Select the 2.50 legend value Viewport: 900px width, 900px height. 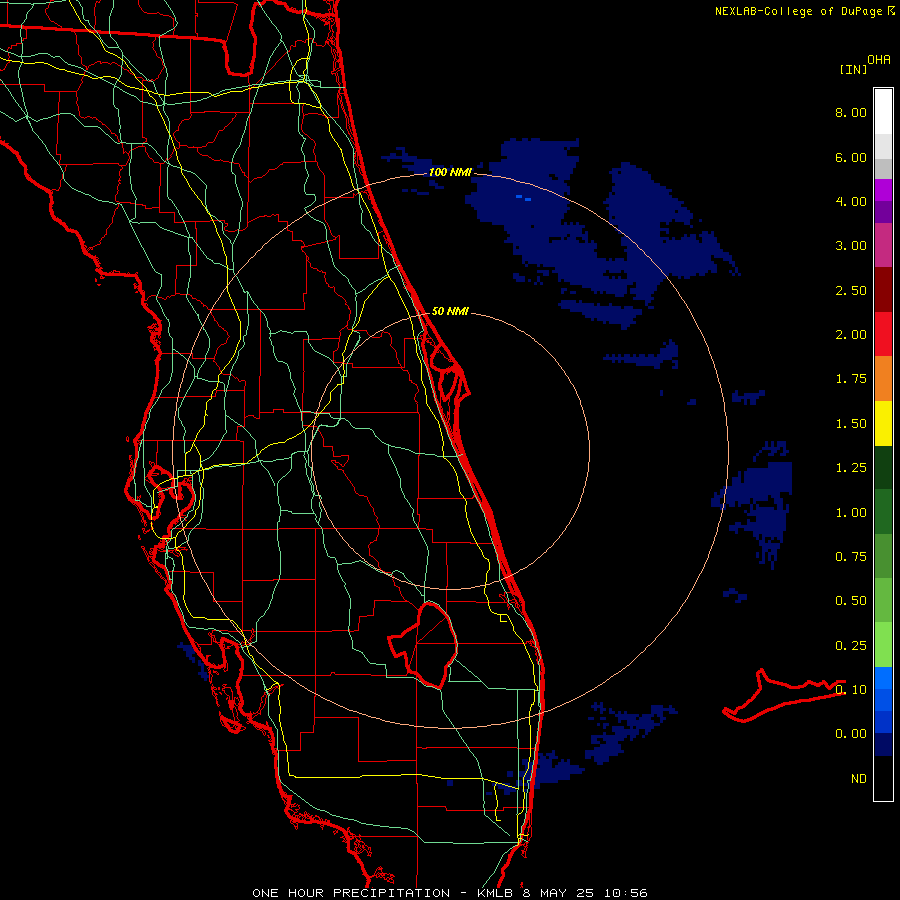pos(851,290)
